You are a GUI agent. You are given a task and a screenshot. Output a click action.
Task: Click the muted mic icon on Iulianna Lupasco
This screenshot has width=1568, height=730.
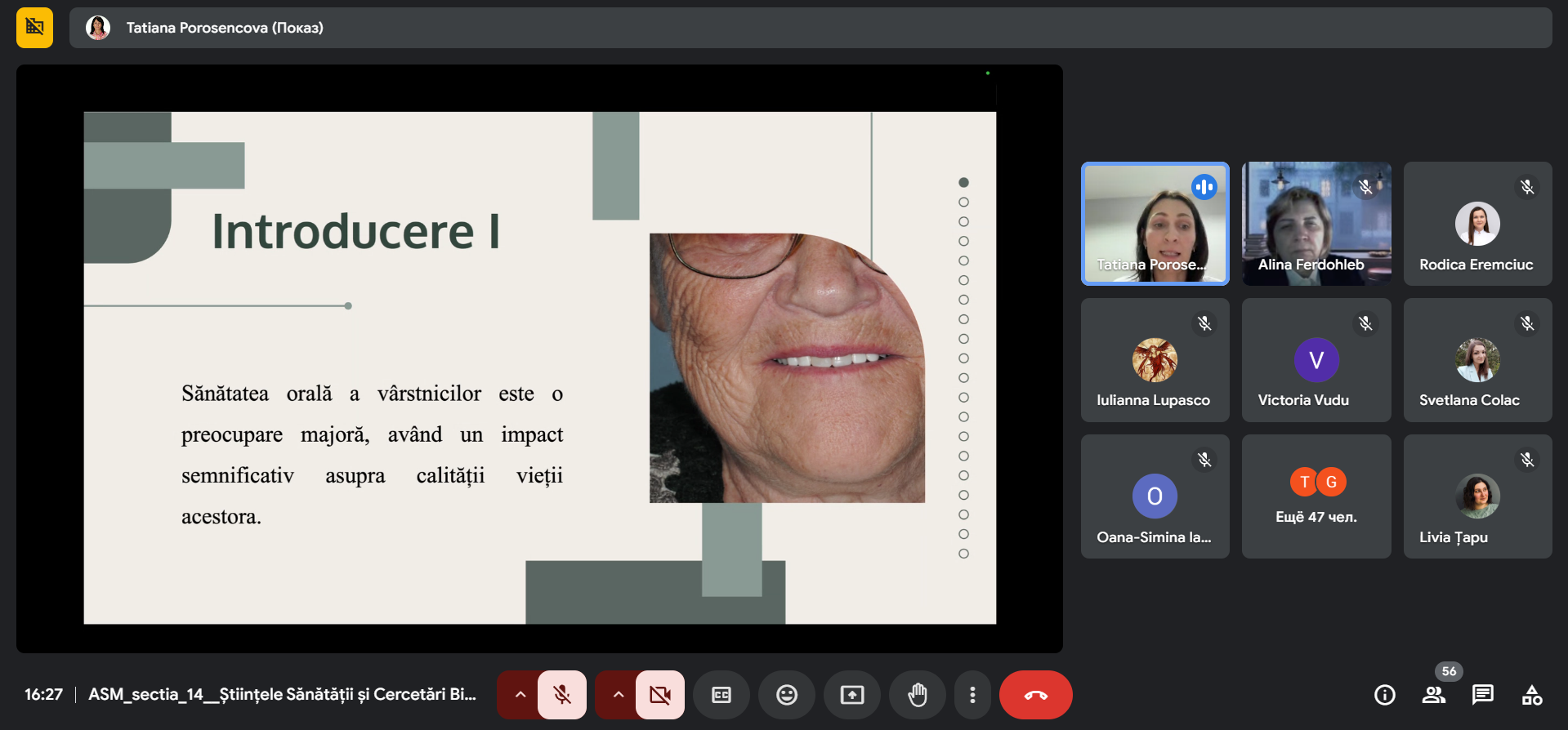point(1204,323)
